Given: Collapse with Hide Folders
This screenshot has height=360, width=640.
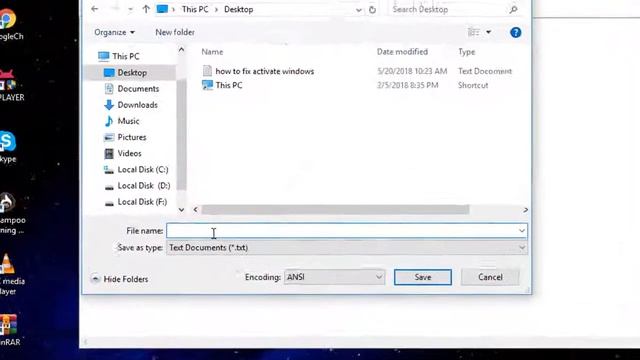Looking at the screenshot, I should (120, 279).
